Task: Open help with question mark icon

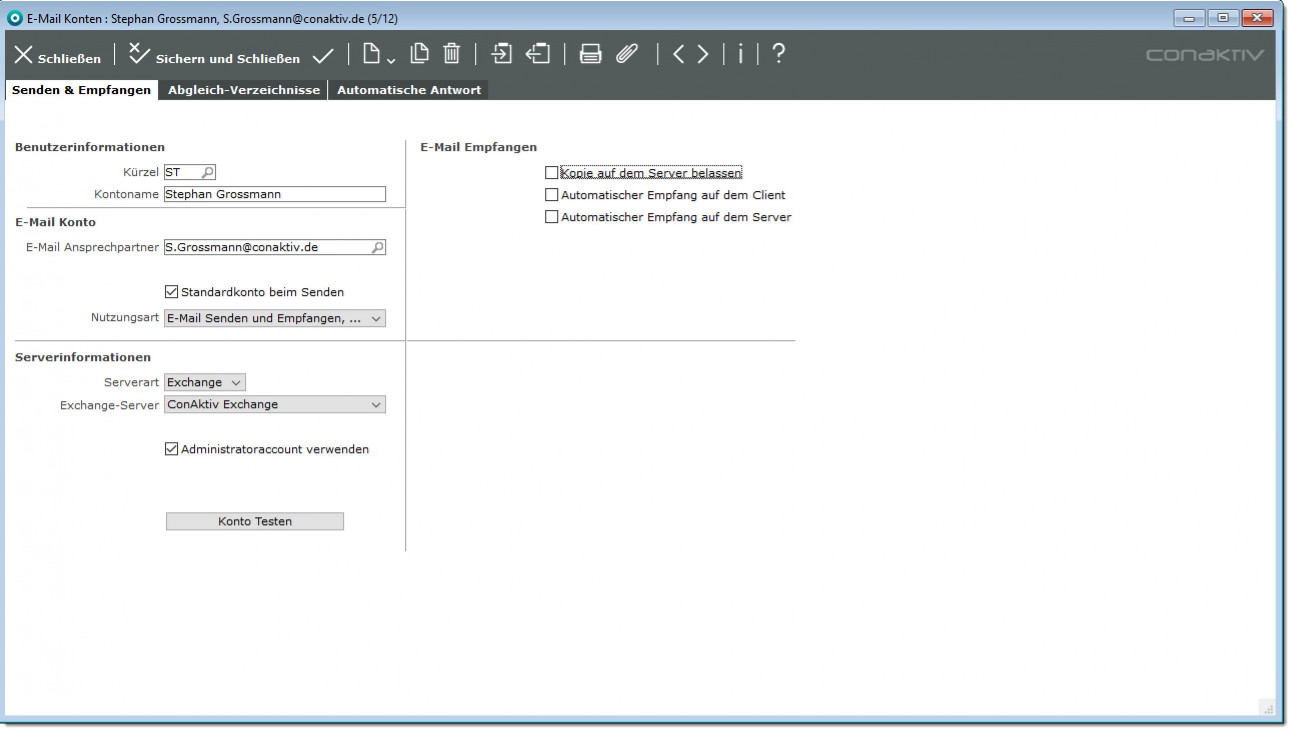Action: 779,54
